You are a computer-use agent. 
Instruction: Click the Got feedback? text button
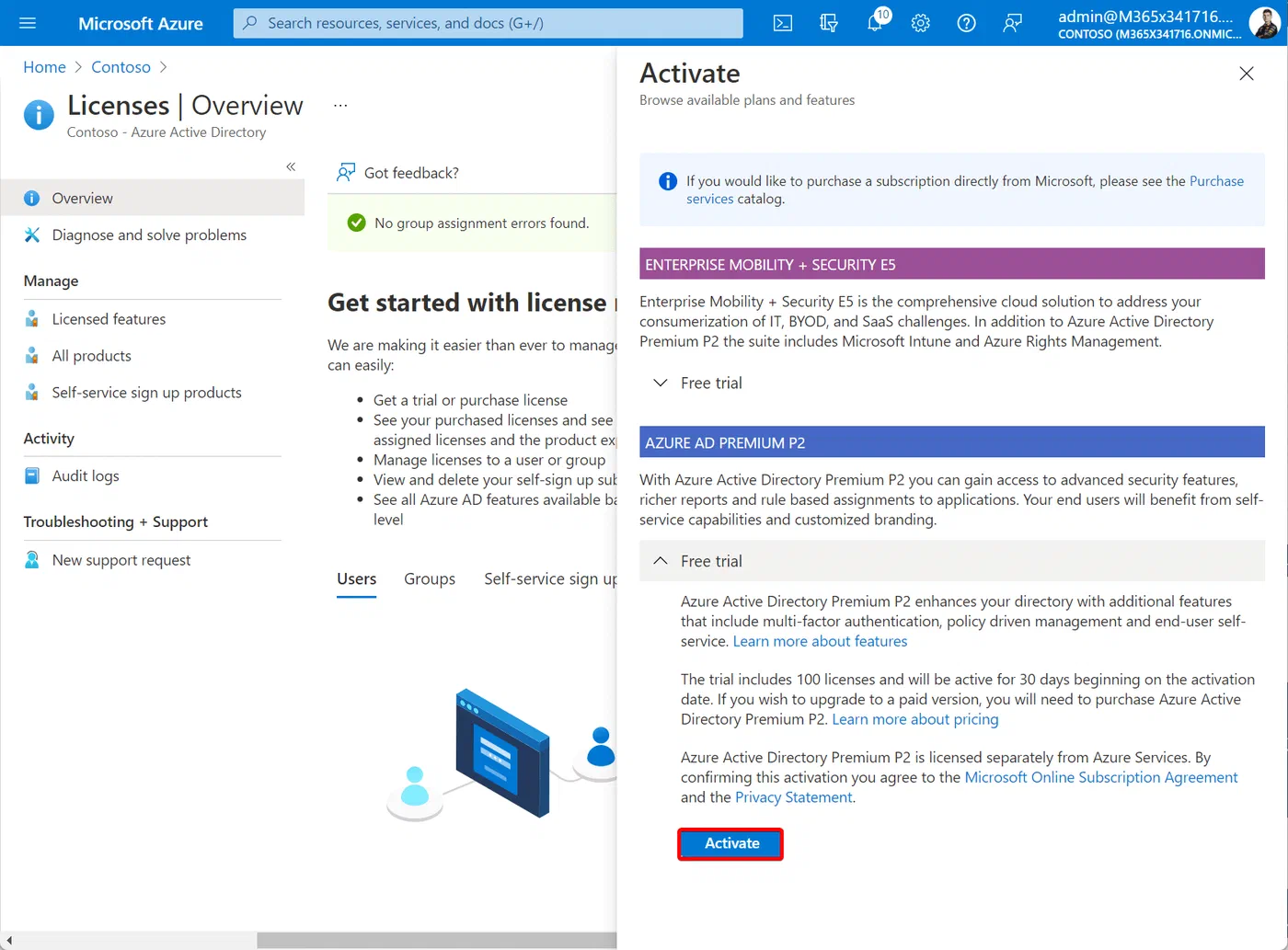point(411,173)
